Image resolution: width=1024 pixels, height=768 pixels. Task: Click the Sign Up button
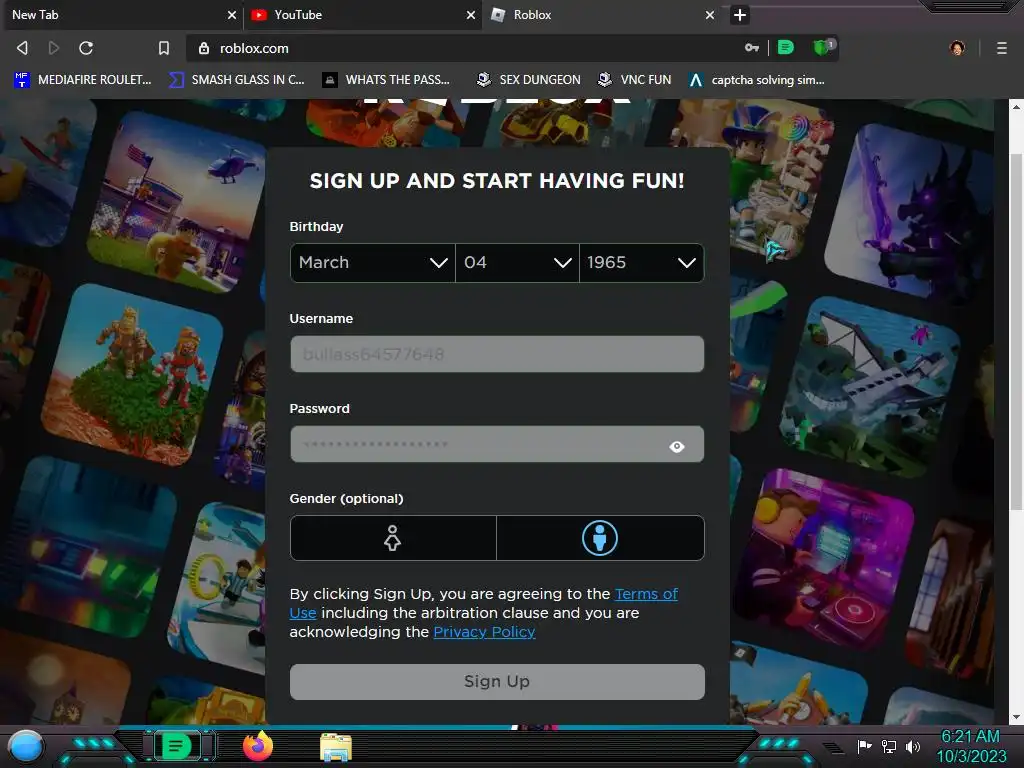point(497,682)
